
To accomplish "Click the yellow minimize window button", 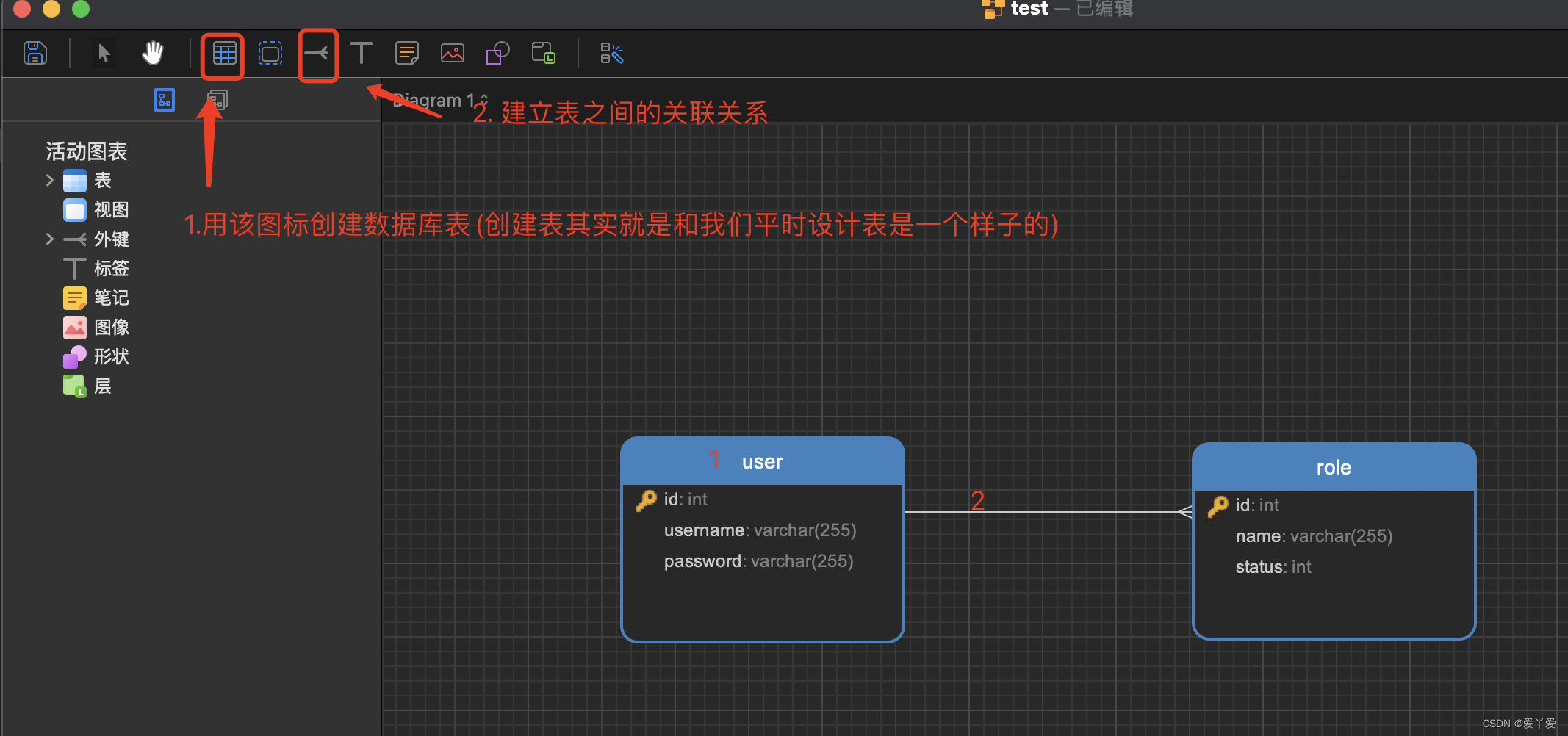I will (51, 8).
